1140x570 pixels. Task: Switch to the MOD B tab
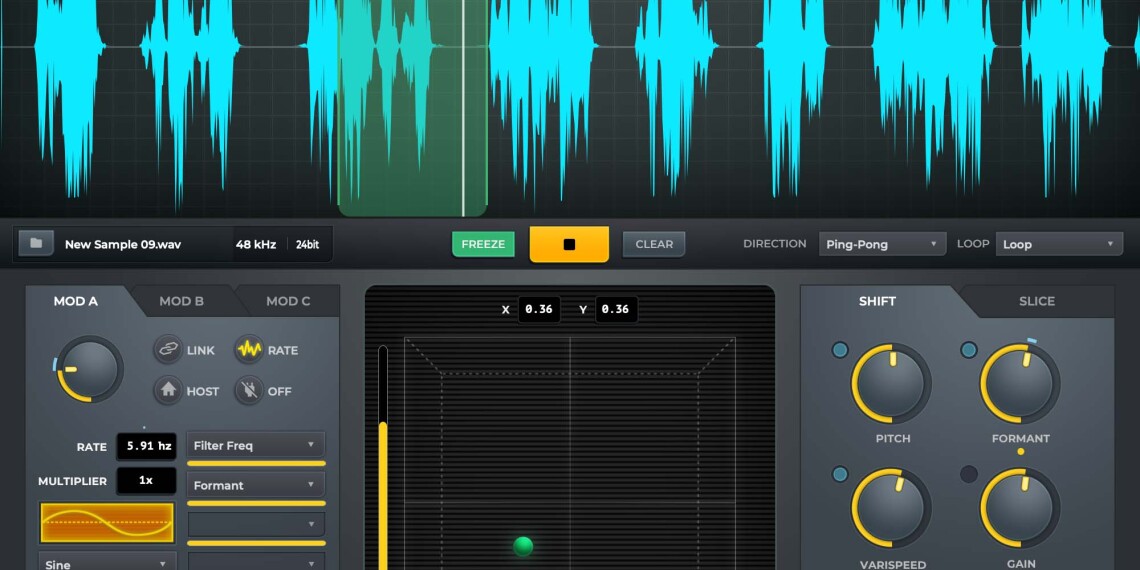click(182, 301)
